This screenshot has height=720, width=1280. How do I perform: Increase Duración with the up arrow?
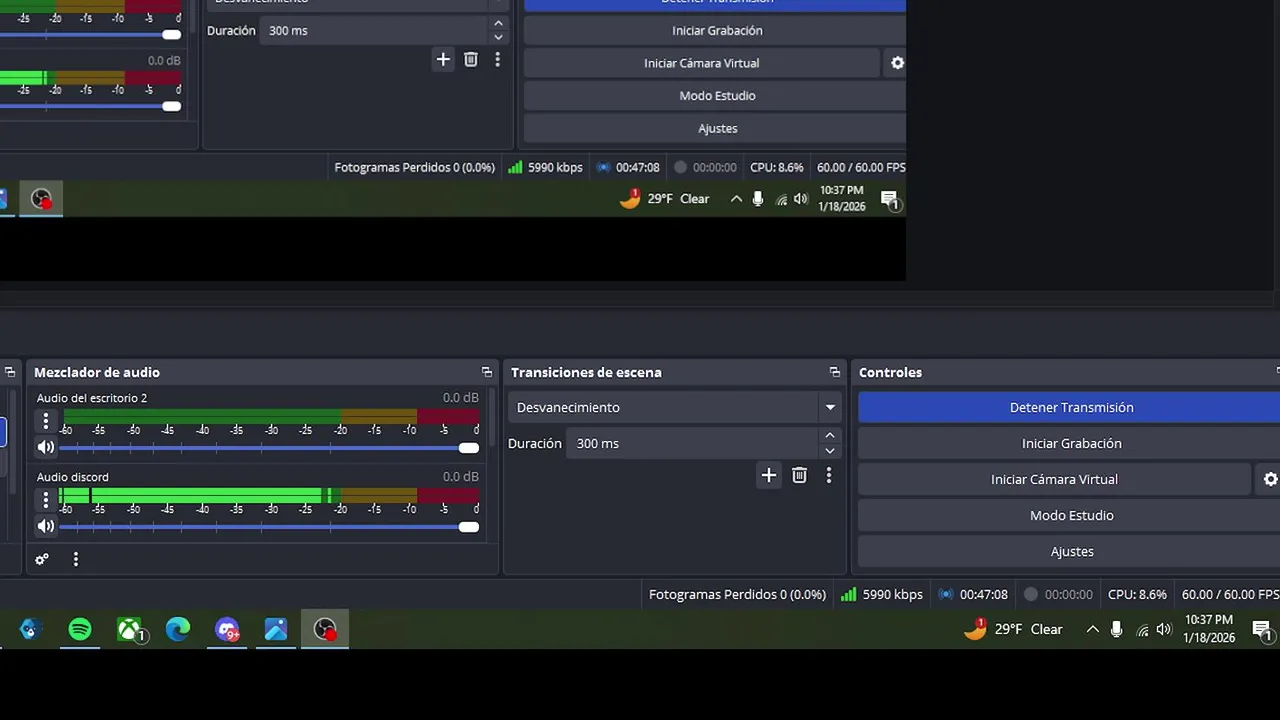tap(829, 435)
